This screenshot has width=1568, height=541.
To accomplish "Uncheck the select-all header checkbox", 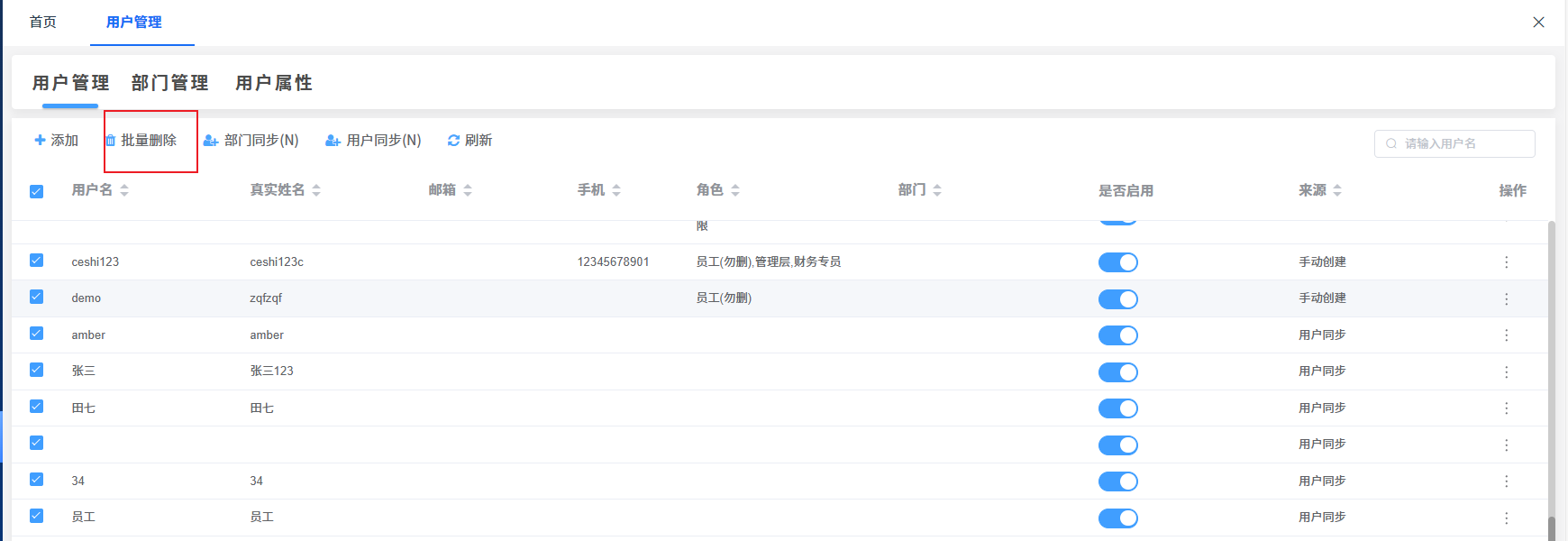I will pyautogui.click(x=37, y=191).
